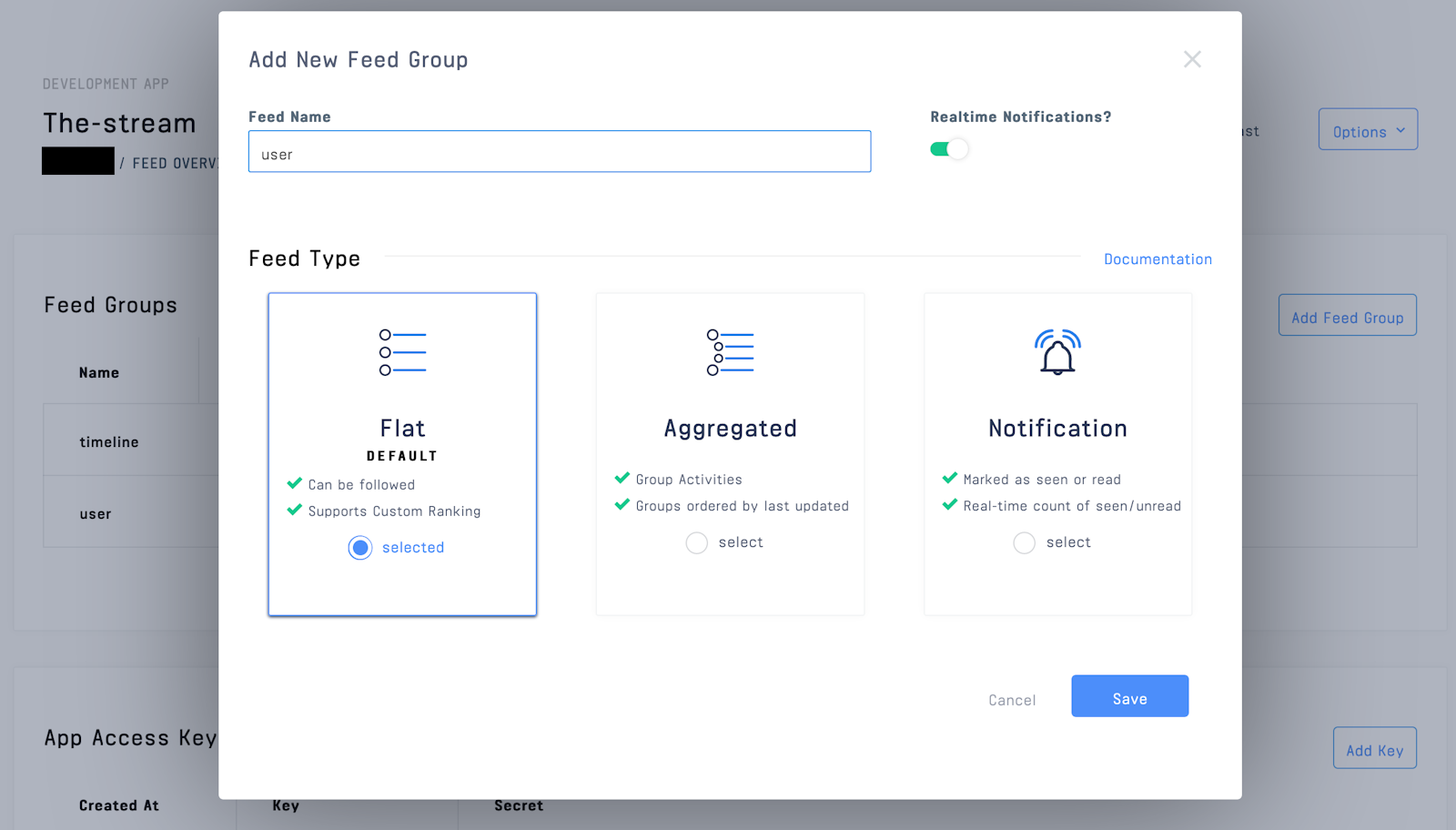This screenshot has height=830, width=1456.
Task: Open the Options dropdown
Action: pyautogui.click(x=1367, y=129)
